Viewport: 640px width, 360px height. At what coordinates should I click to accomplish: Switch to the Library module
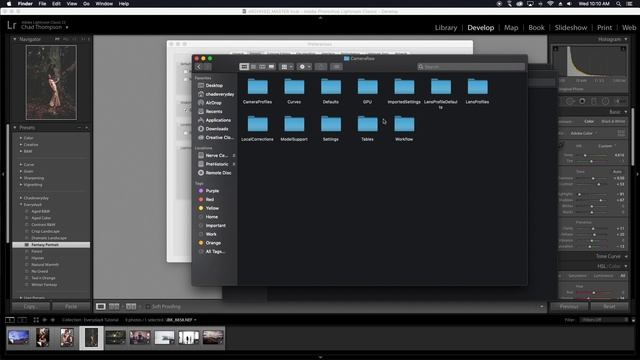point(446,28)
